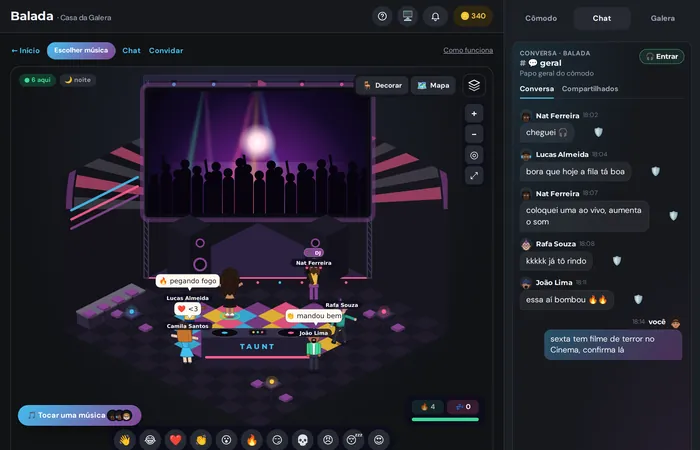Click Entrar voice headphone button
The image size is (700, 450).
click(662, 57)
